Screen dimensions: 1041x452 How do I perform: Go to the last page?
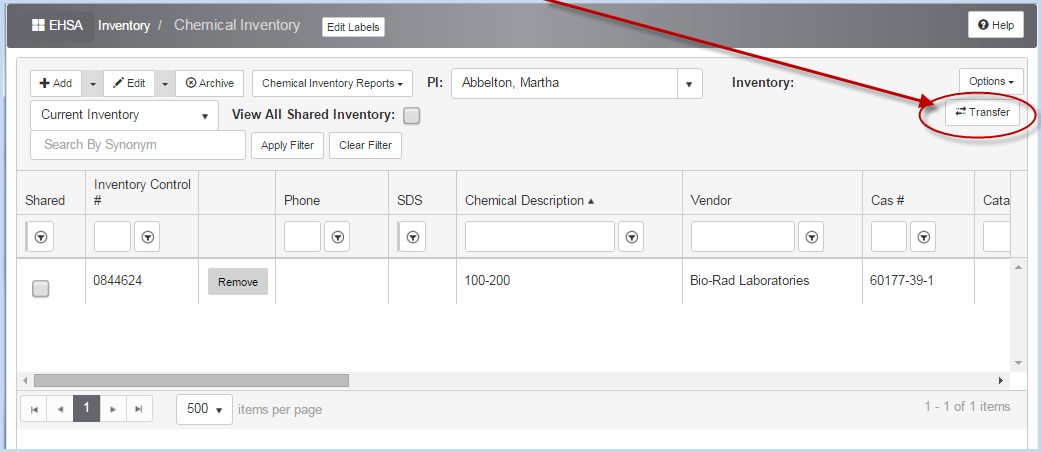pos(139,409)
